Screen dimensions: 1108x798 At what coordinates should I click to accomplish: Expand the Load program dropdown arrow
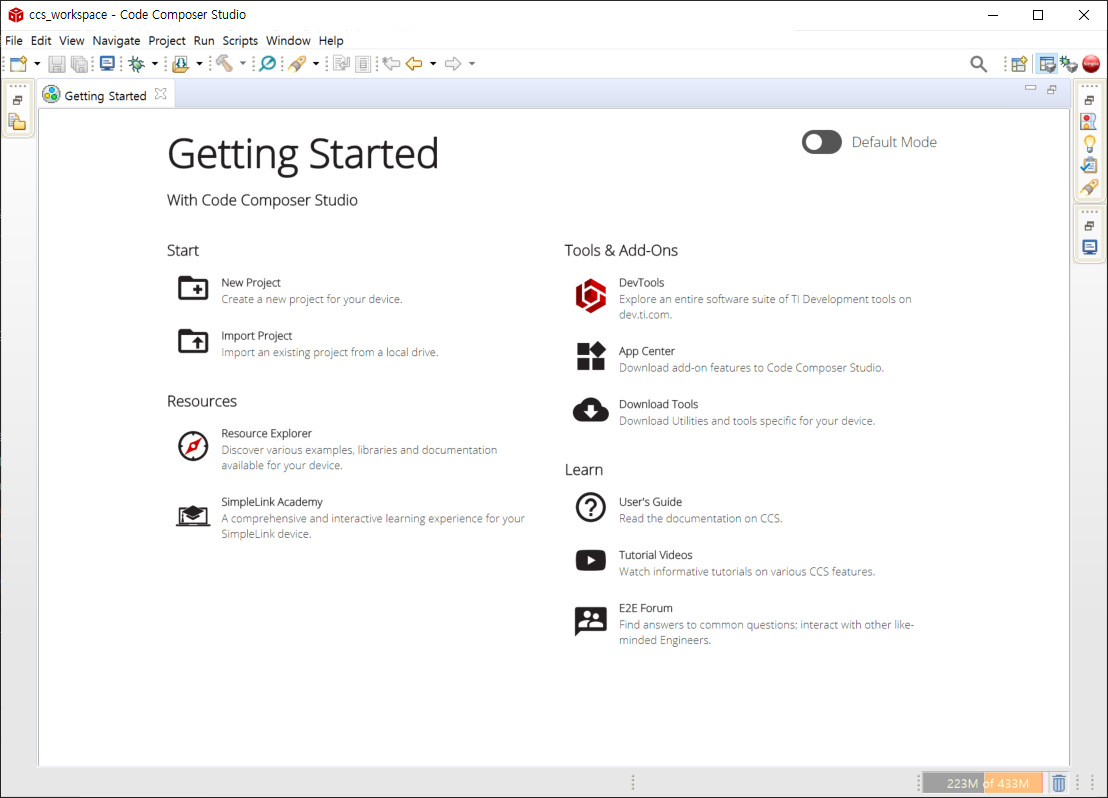[199, 64]
